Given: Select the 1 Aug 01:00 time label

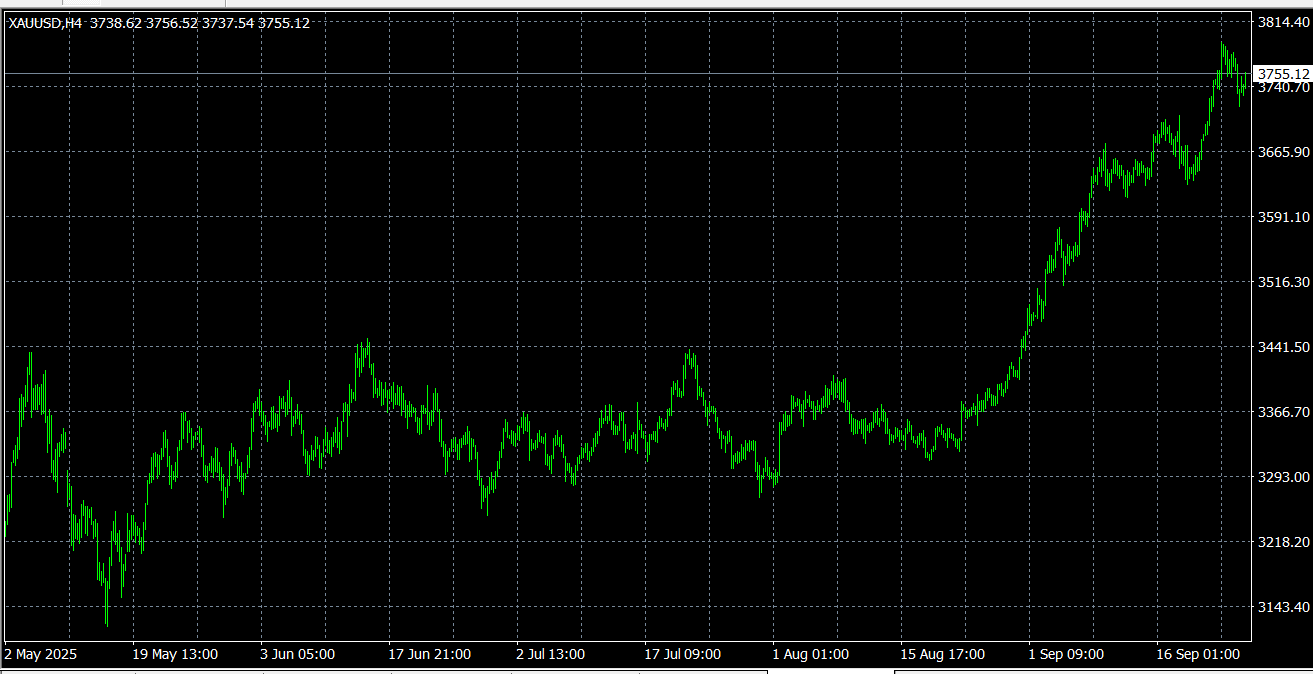Looking at the screenshot, I should [x=810, y=654].
